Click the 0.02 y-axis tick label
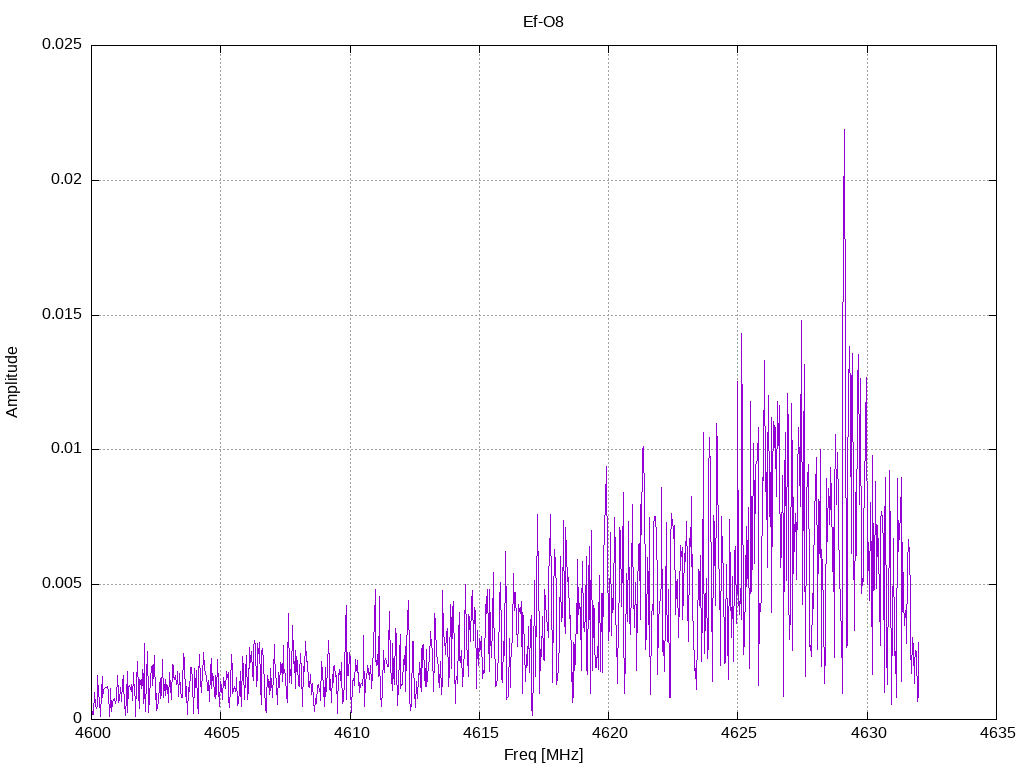Viewport: 1024px width, 768px height. coord(67,180)
